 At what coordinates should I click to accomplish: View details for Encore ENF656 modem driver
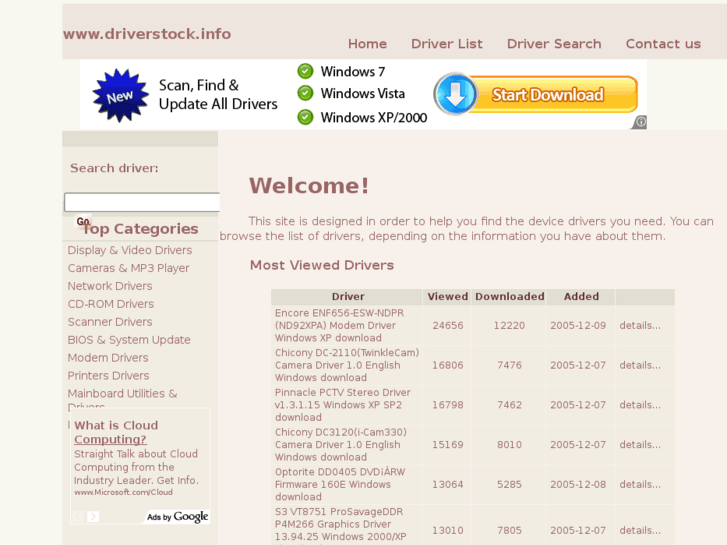point(639,325)
